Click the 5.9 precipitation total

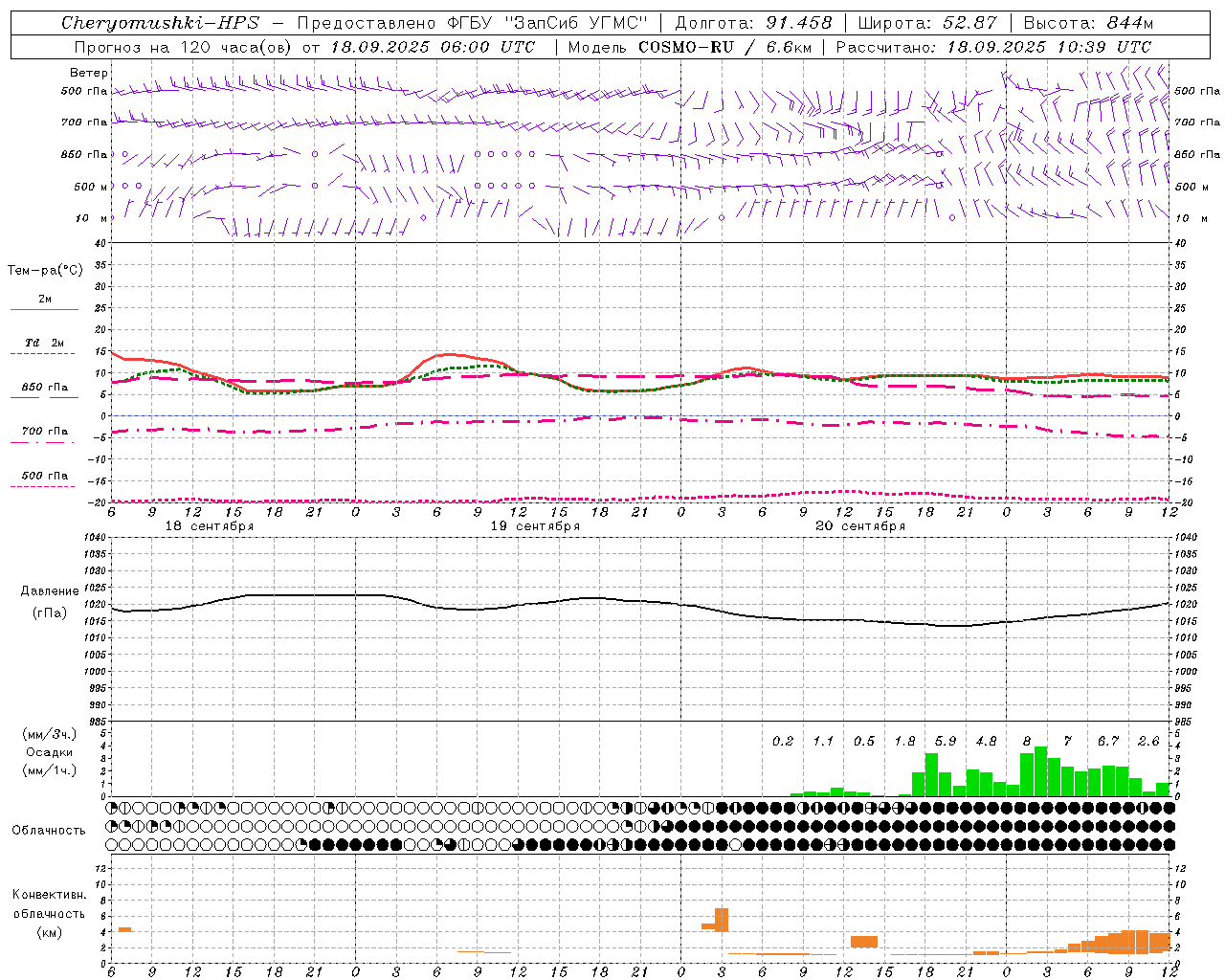(x=946, y=742)
